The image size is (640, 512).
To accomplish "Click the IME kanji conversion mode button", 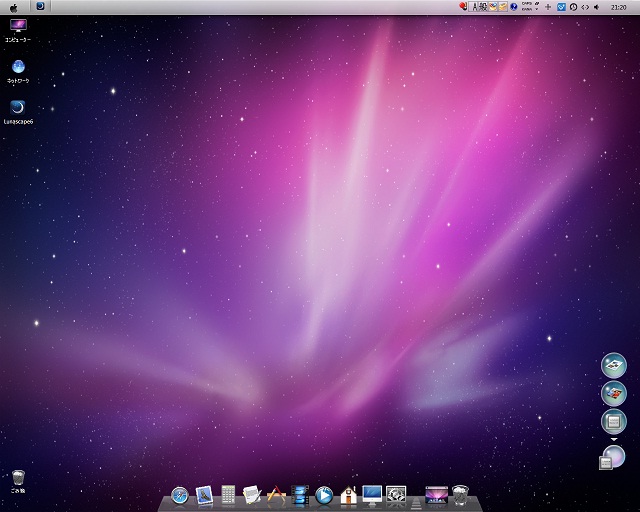I will 483,7.
